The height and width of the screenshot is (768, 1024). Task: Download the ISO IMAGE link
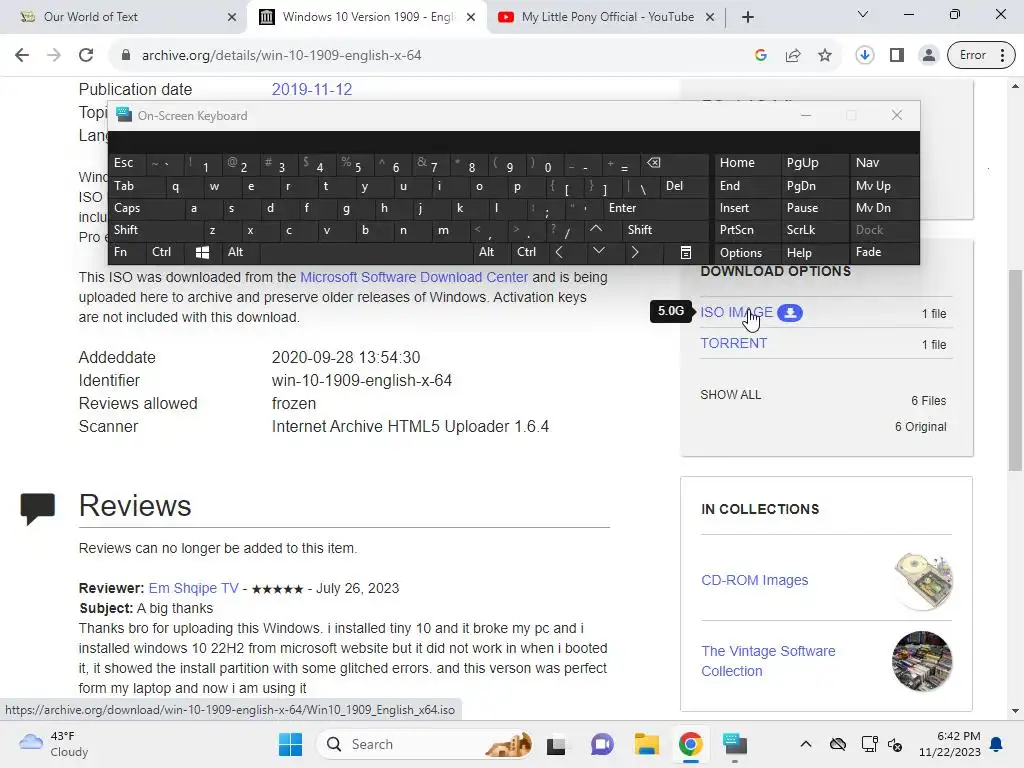coord(737,313)
